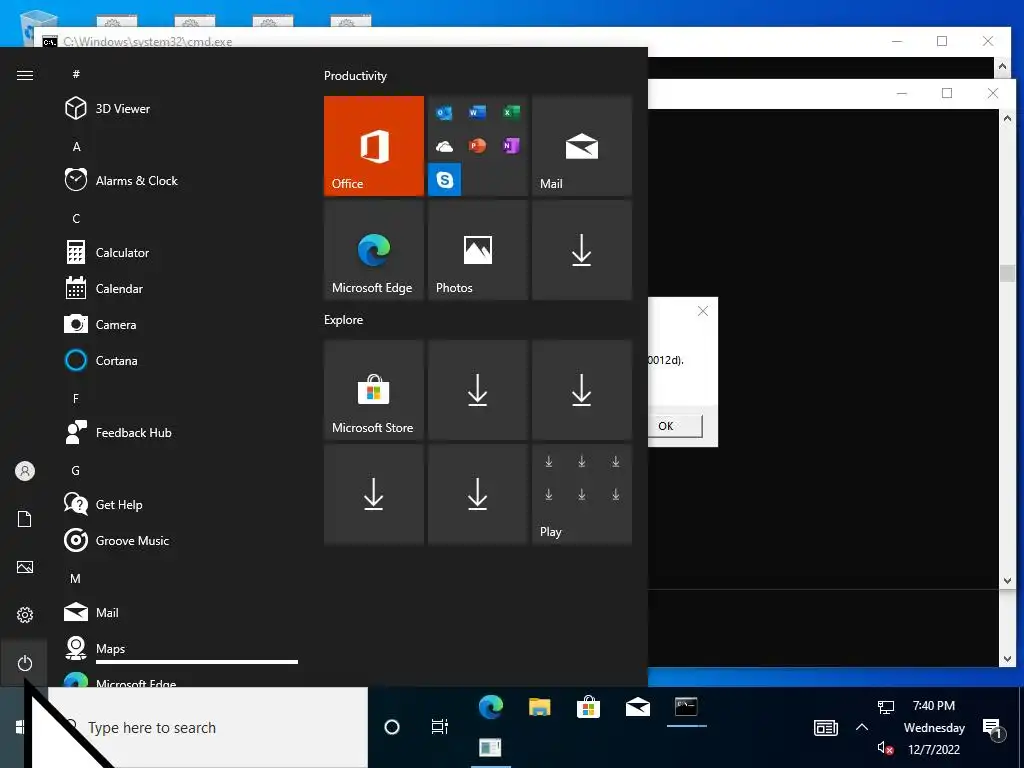Click the Office tile
Screen dimensions: 1024x768
(374, 146)
